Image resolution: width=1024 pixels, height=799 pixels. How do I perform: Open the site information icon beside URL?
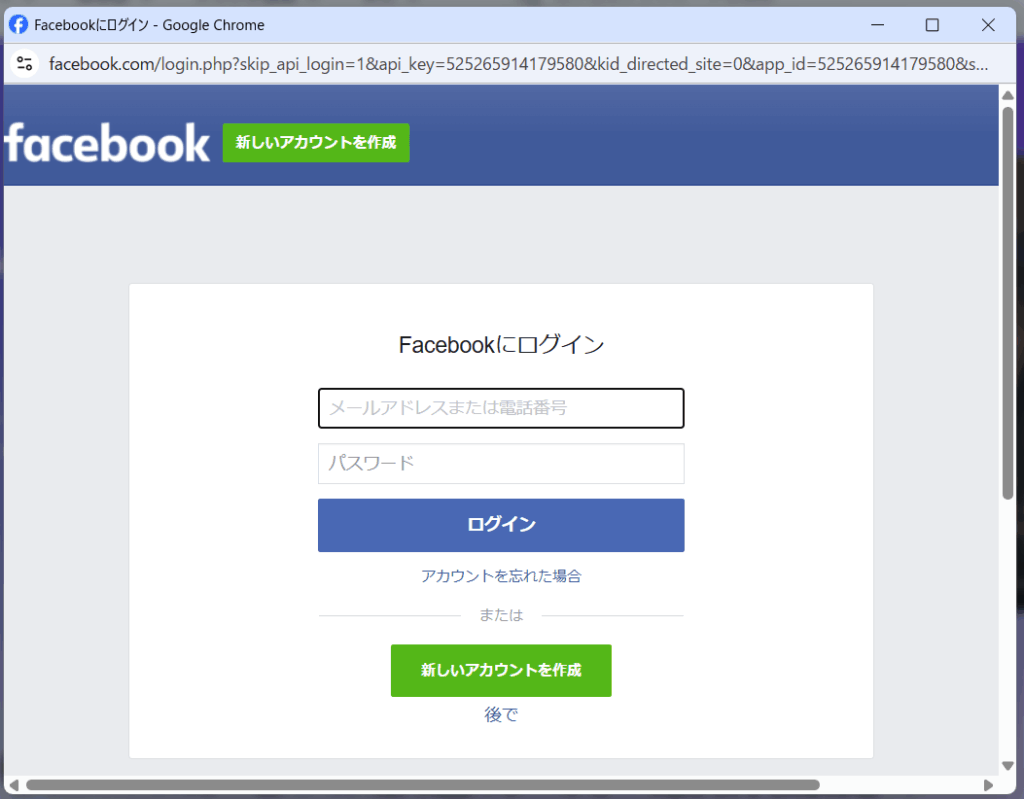pos(25,63)
